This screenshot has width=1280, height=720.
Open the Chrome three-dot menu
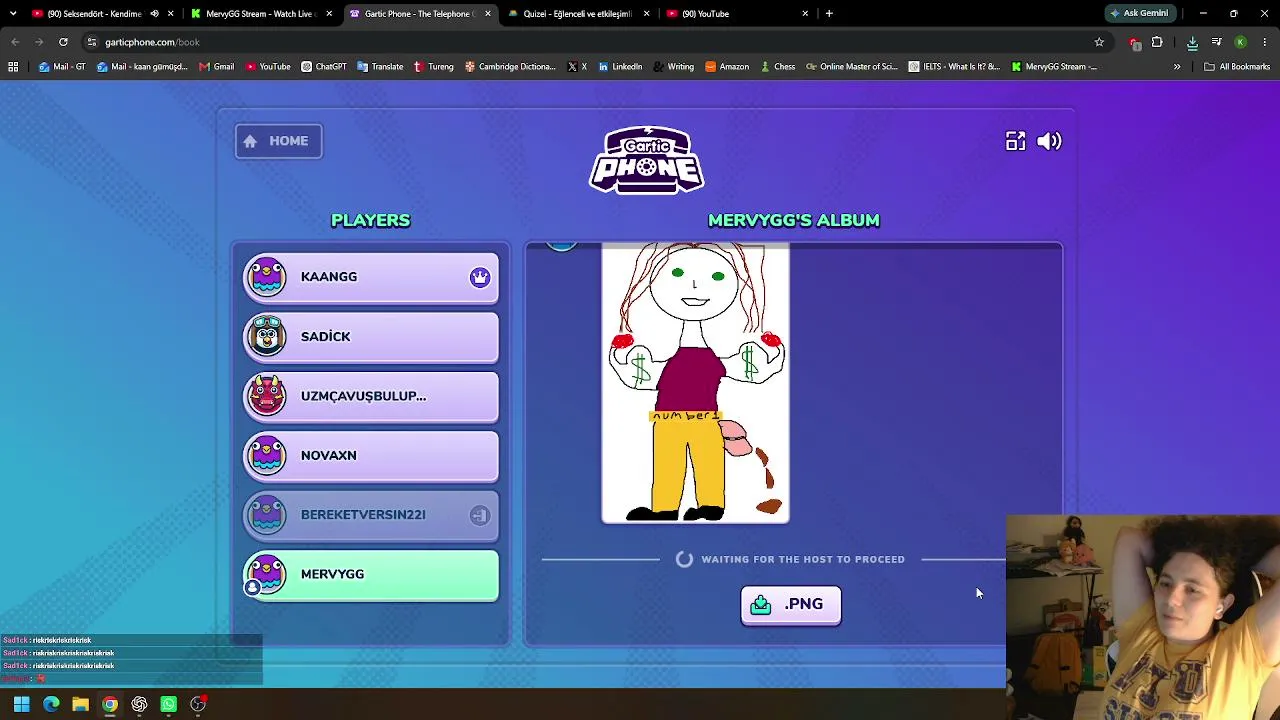(x=1265, y=42)
